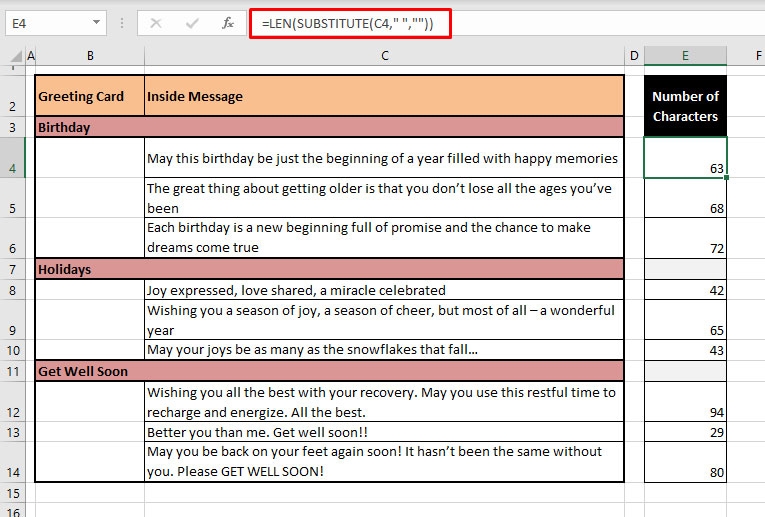765x517 pixels.
Task: Select column D header
Action: pyautogui.click(x=634, y=56)
